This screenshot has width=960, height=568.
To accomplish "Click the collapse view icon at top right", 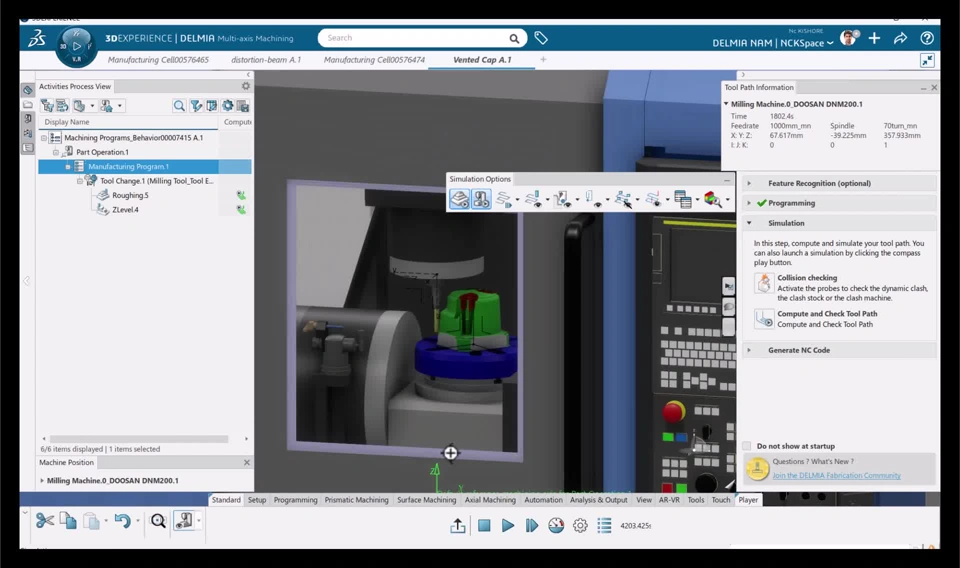I will (x=927, y=60).
